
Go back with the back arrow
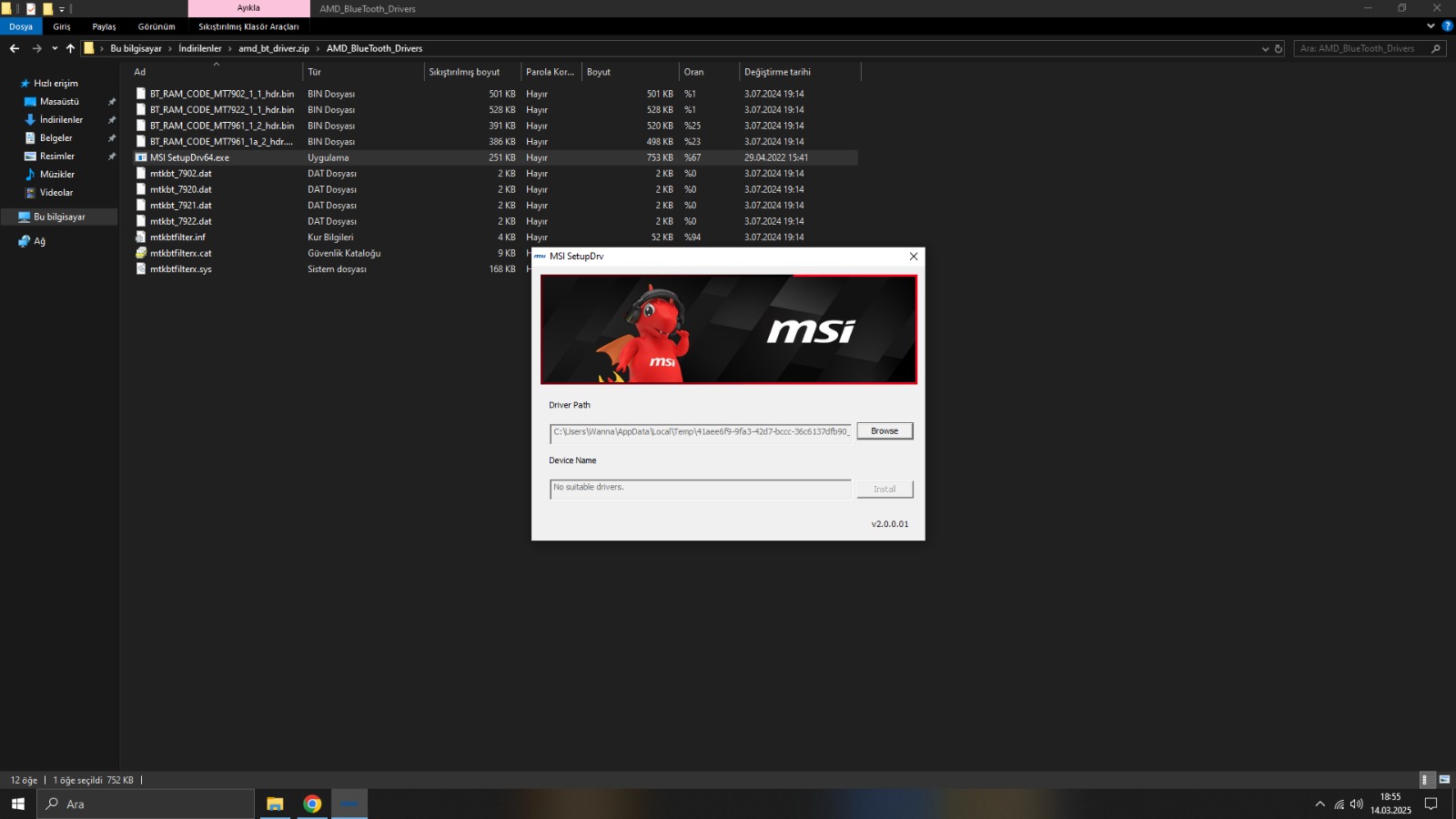tap(15, 48)
